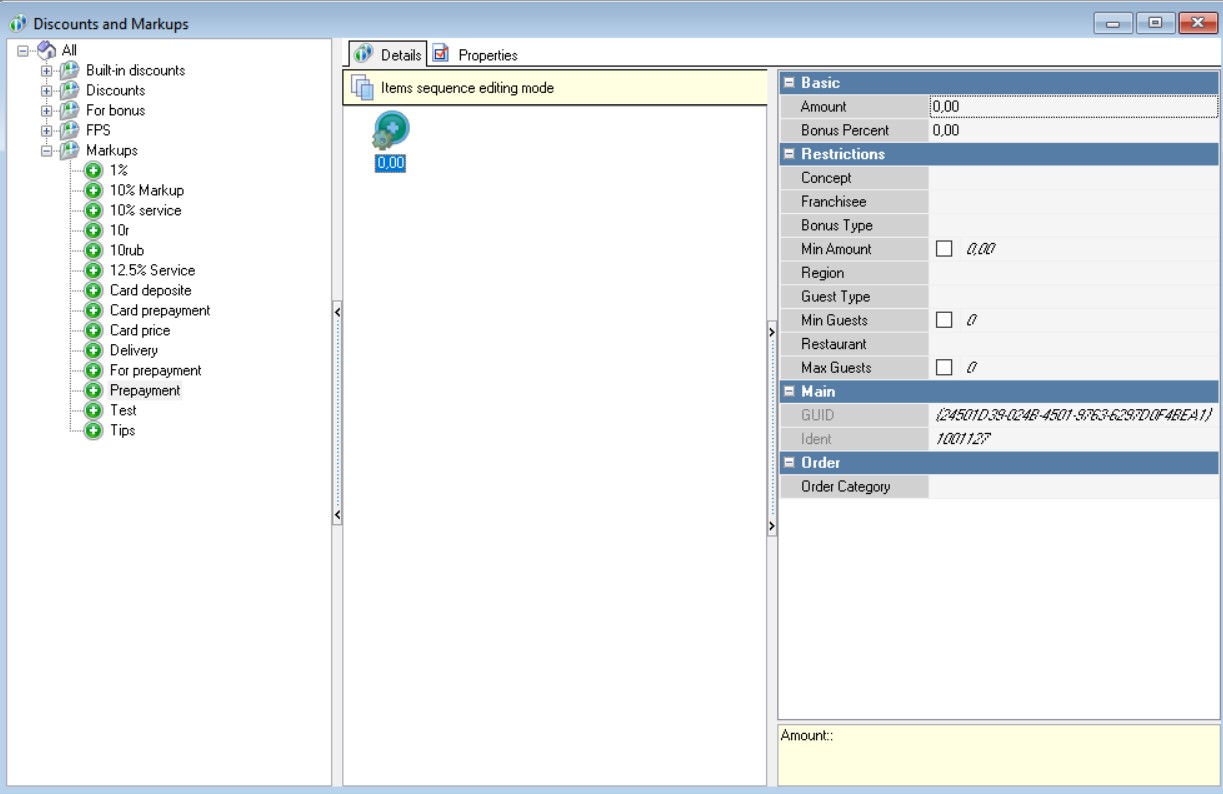Check the Max Guests checkbox

tap(944, 368)
